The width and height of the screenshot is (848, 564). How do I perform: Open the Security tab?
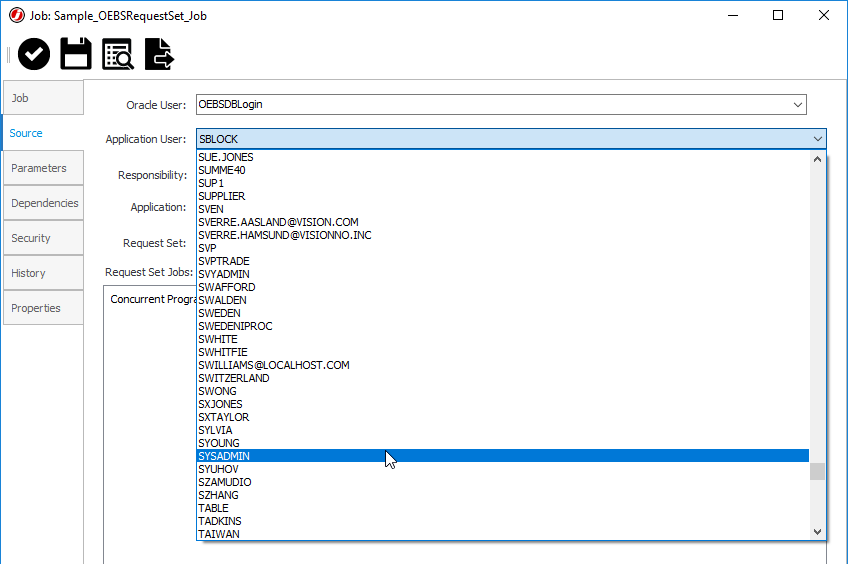coord(43,238)
